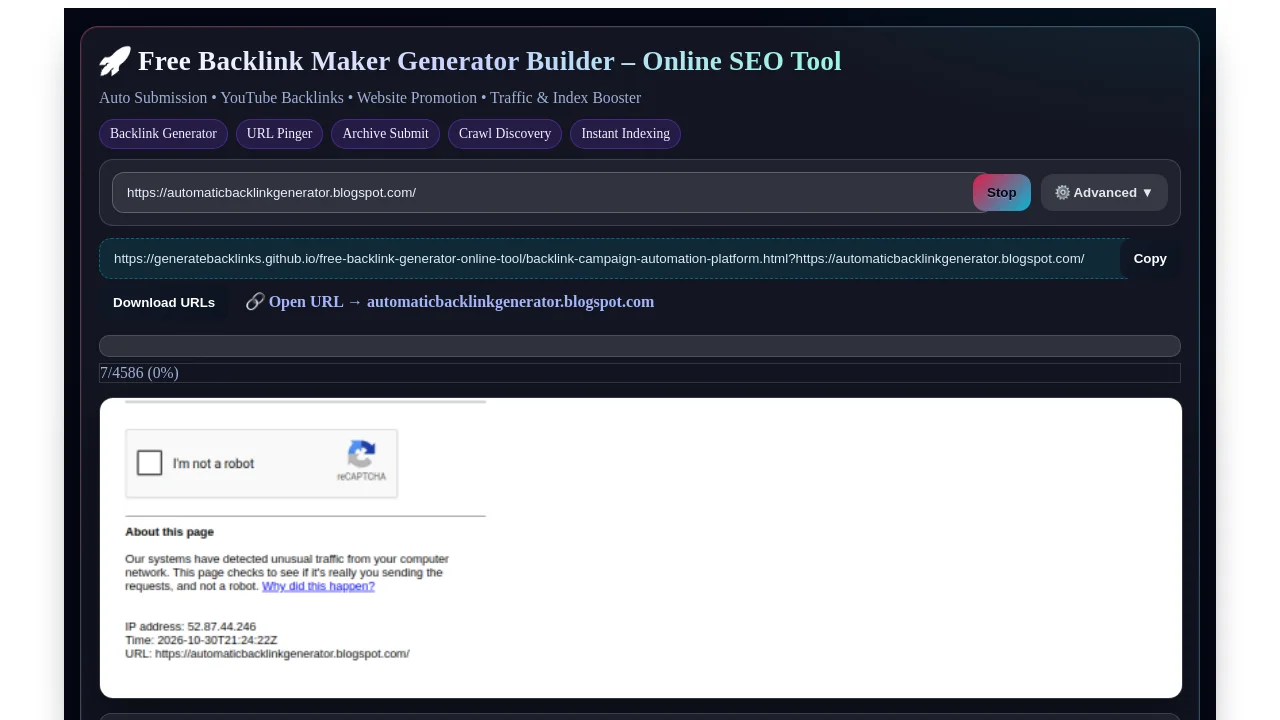Copy the generated backlink URL

tap(1150, 259)
